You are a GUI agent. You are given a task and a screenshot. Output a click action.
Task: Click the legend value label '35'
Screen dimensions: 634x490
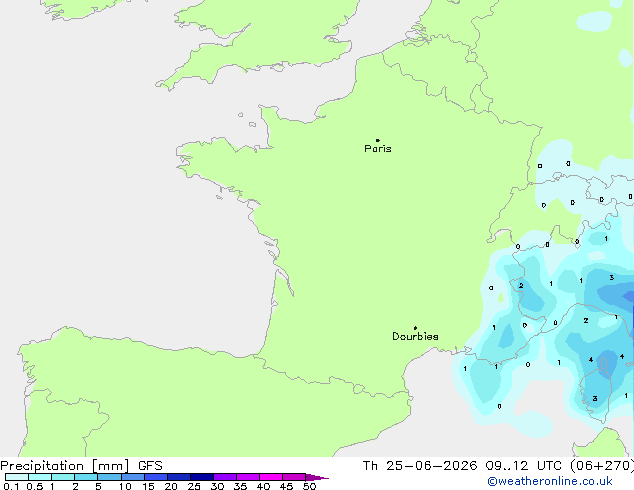[x=240, y=486]
